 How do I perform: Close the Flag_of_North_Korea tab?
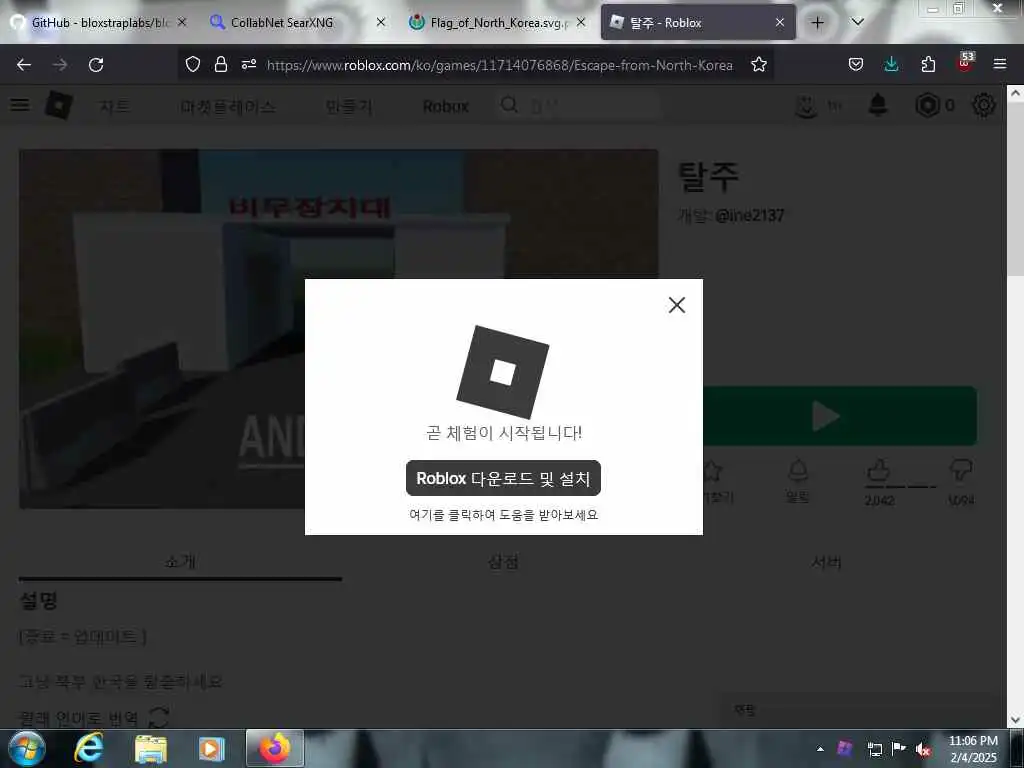pyautogui.click(x=581, y=22)
